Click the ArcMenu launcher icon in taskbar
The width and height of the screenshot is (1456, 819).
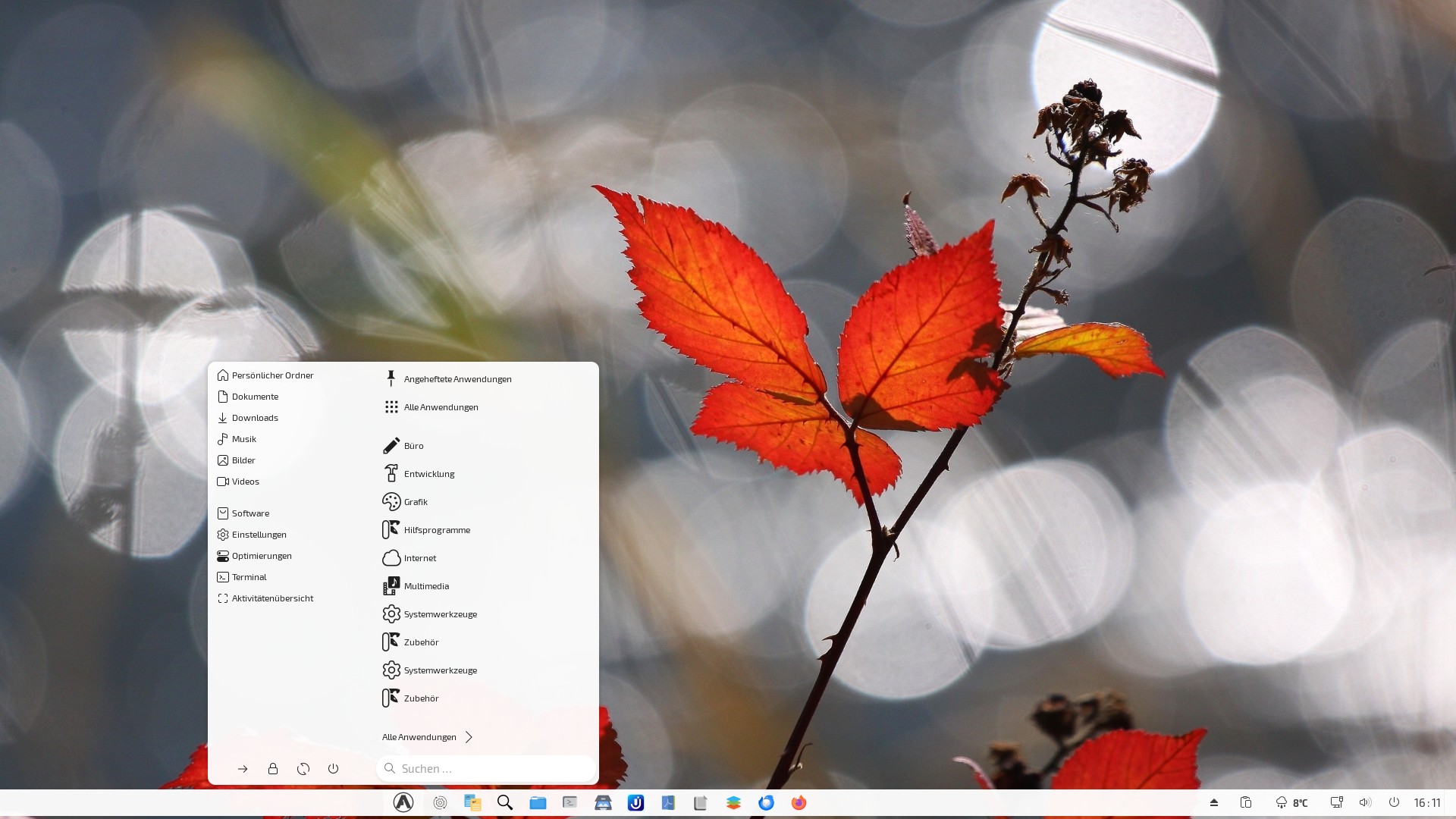tap(403, 802)
